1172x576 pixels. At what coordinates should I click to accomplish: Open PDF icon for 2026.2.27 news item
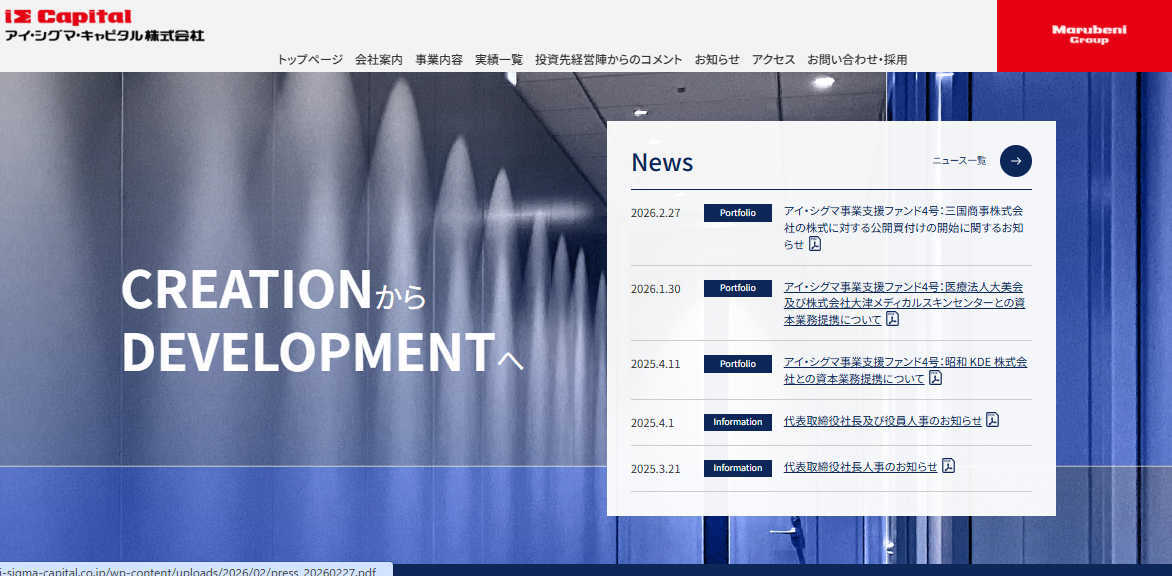click(815, 244)
